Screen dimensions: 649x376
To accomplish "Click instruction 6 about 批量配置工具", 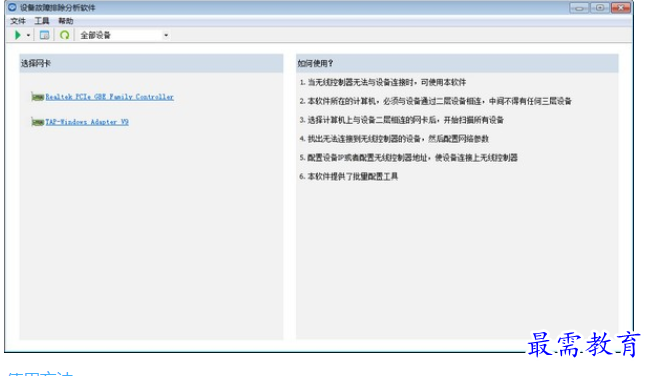I will click(x=349, y=177).
